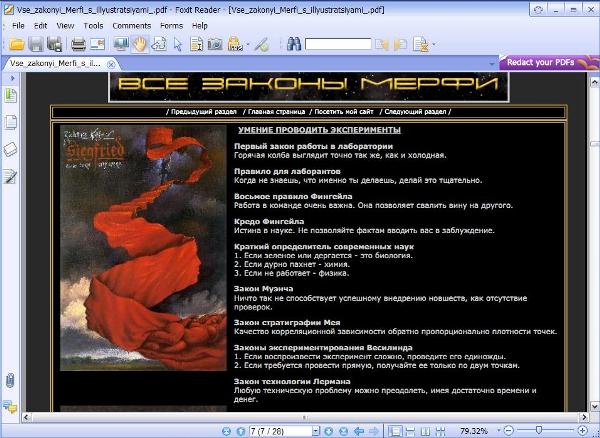Close the Vse_zakonyi_Merfi document tab
The image size is (600, 438).
pyautogui.click(x=111, y=64)
